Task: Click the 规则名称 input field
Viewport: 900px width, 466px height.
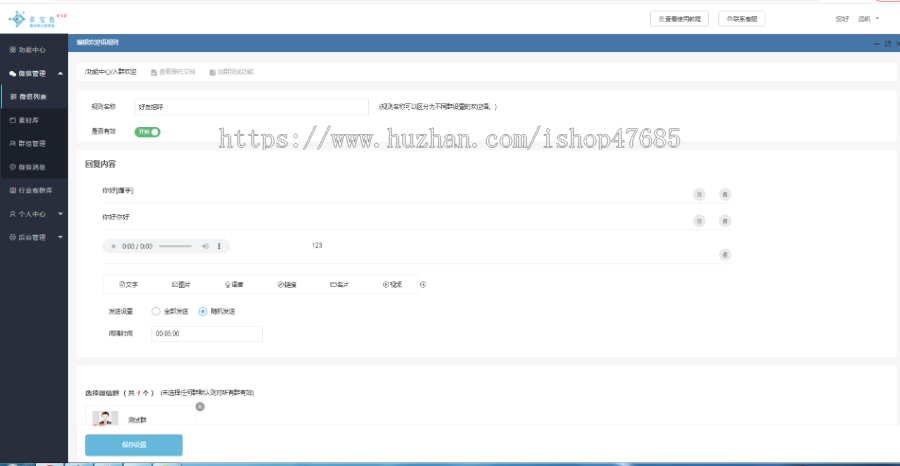Action: (251, 107)
